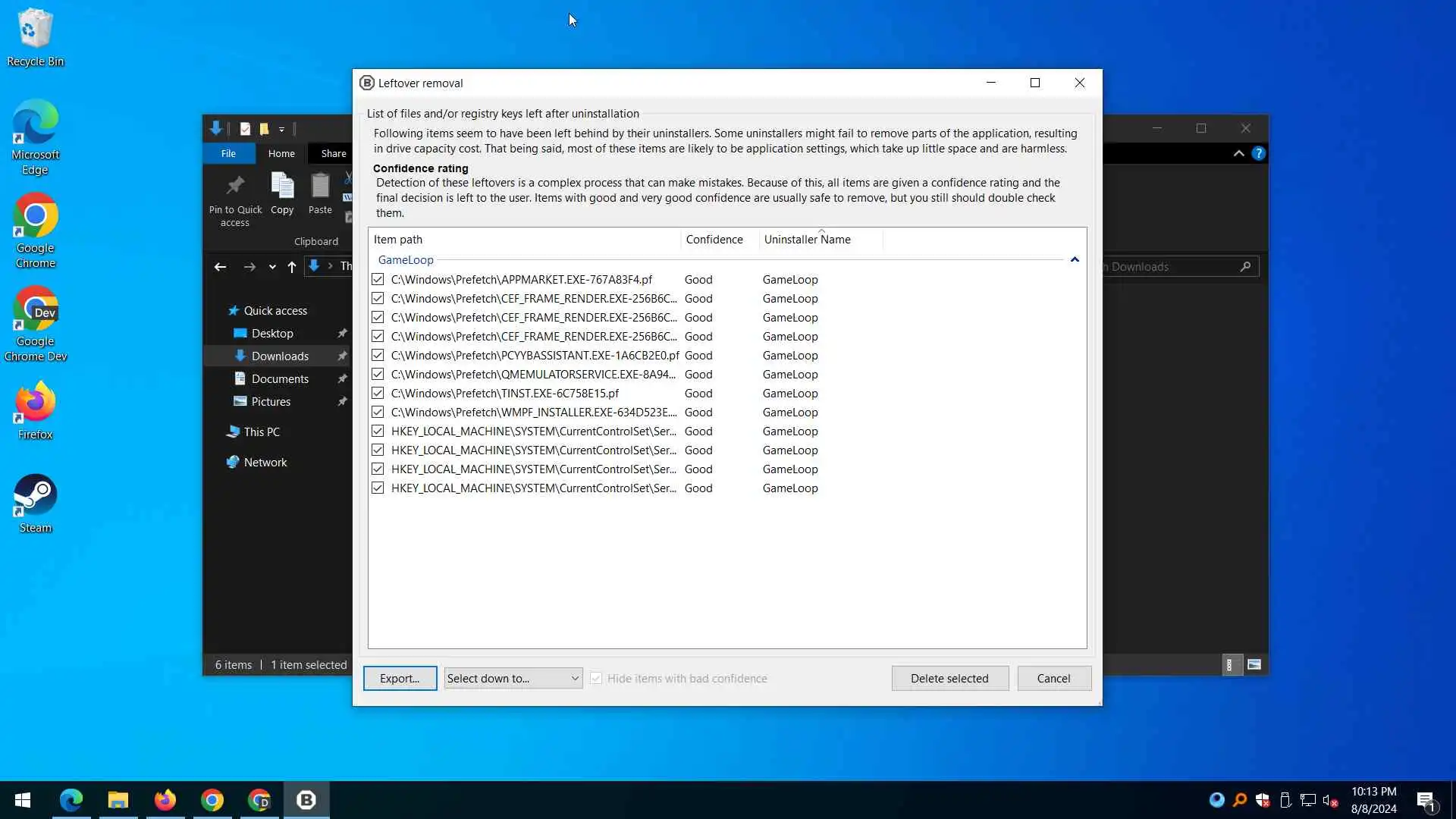Screen dimensions: 1456x819
Task: Uncheck the APPMARKET.EXE prefetch item
Action: pyautogui.click(x=378, y=279)
